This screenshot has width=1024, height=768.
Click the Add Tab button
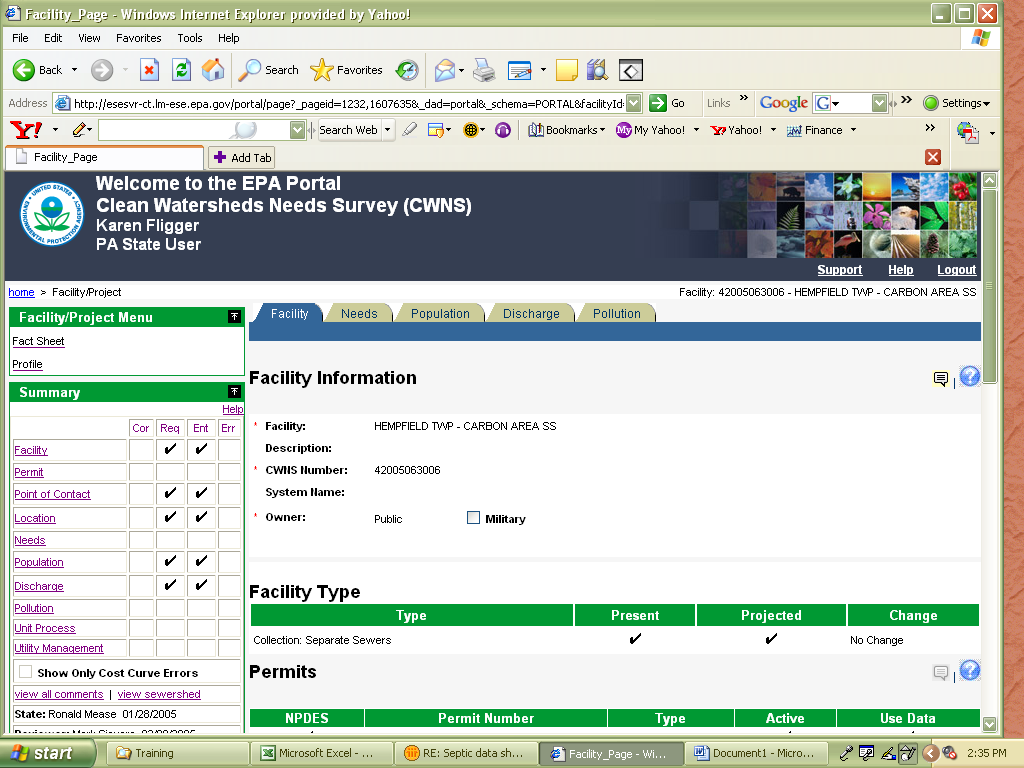click(242, 157)
